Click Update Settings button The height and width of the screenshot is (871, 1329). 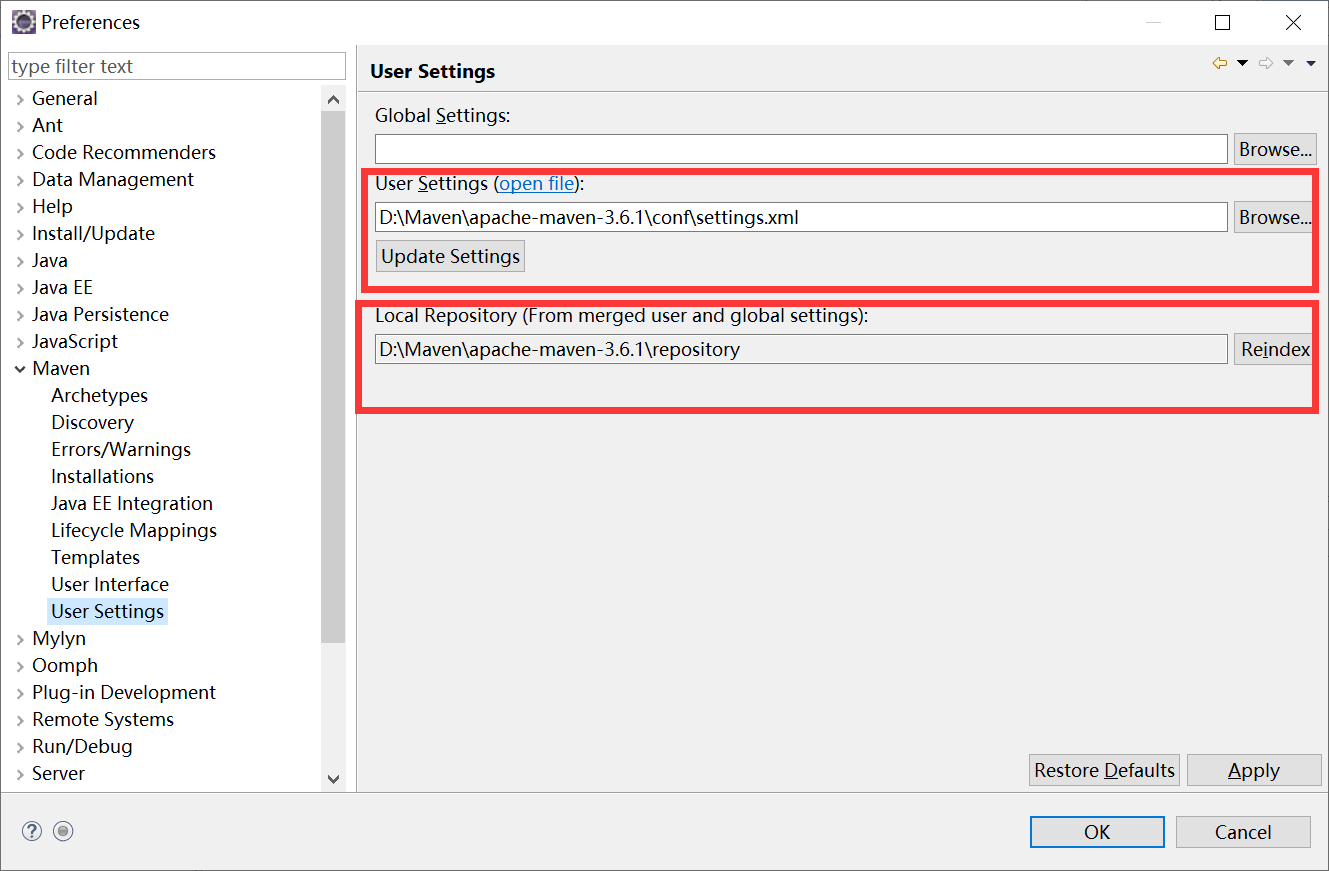pyautogui.click(x=451, y=256)
